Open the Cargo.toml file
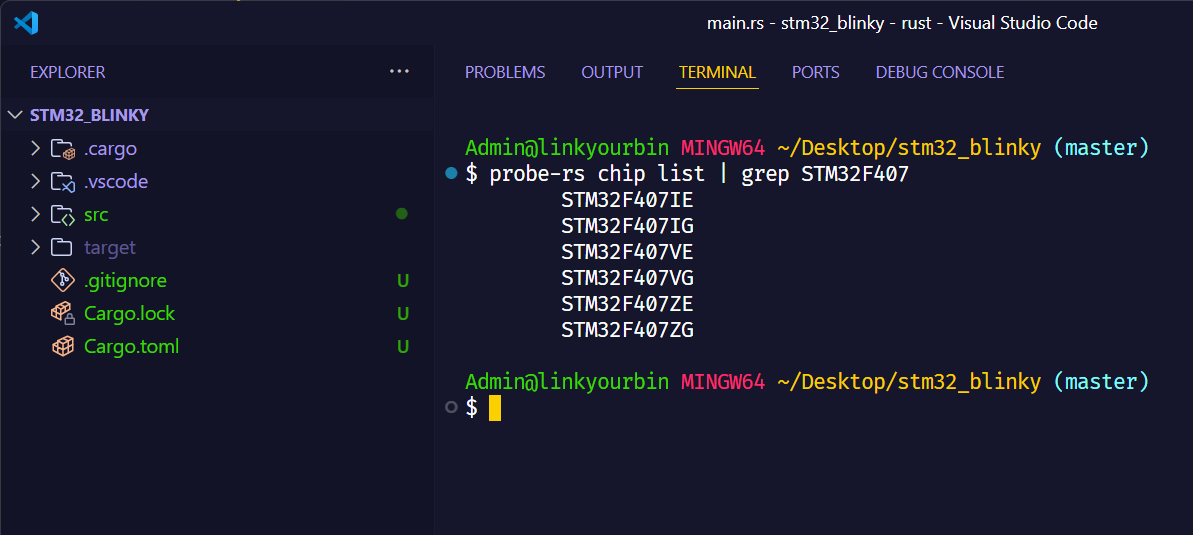Viewport: 1193px width, 535px height. point(131,347)
